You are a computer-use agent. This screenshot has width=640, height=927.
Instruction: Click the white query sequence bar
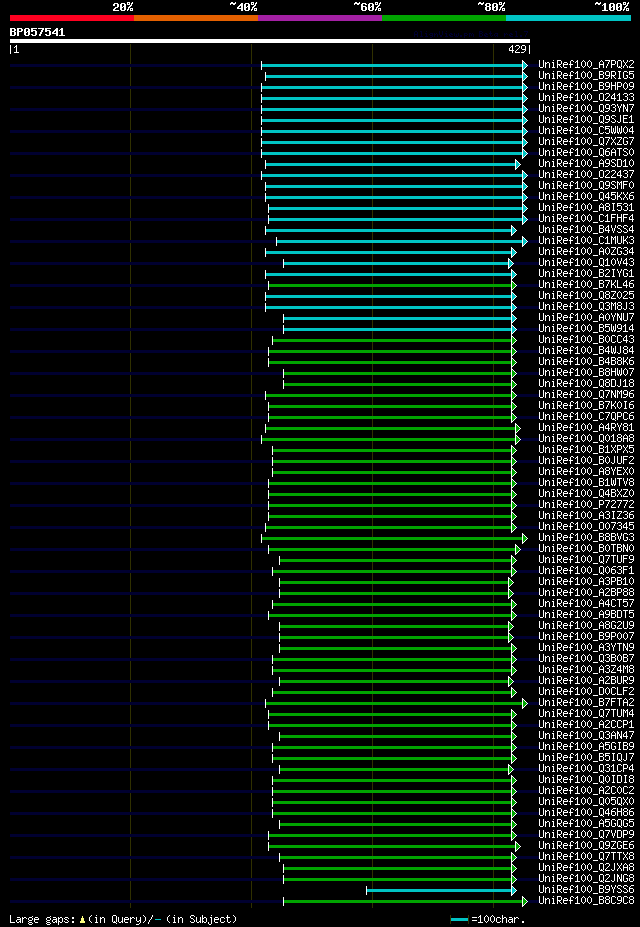pyautogui.click(x=269, y=41)
